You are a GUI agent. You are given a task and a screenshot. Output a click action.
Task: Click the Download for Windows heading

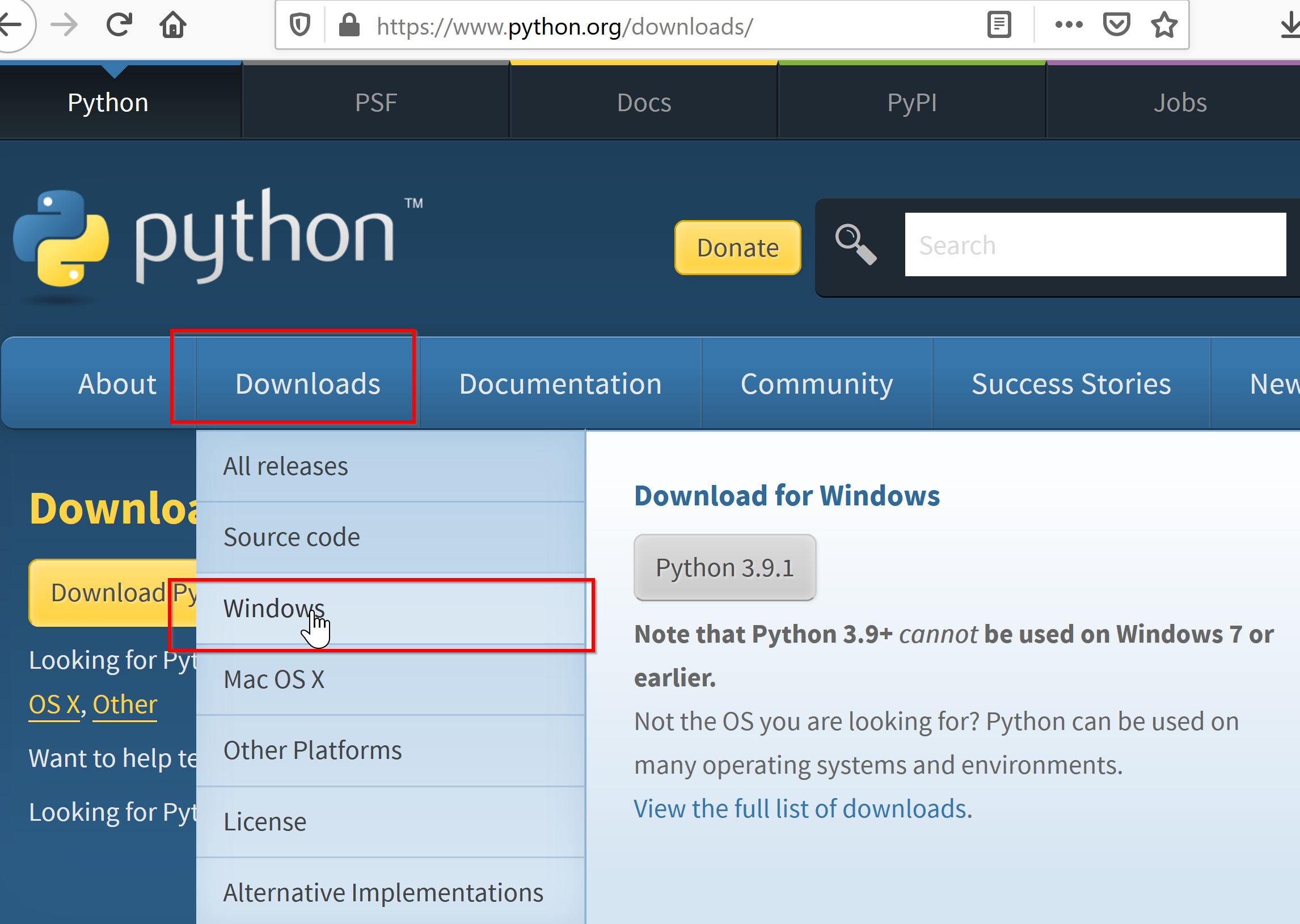coord(787,496)
